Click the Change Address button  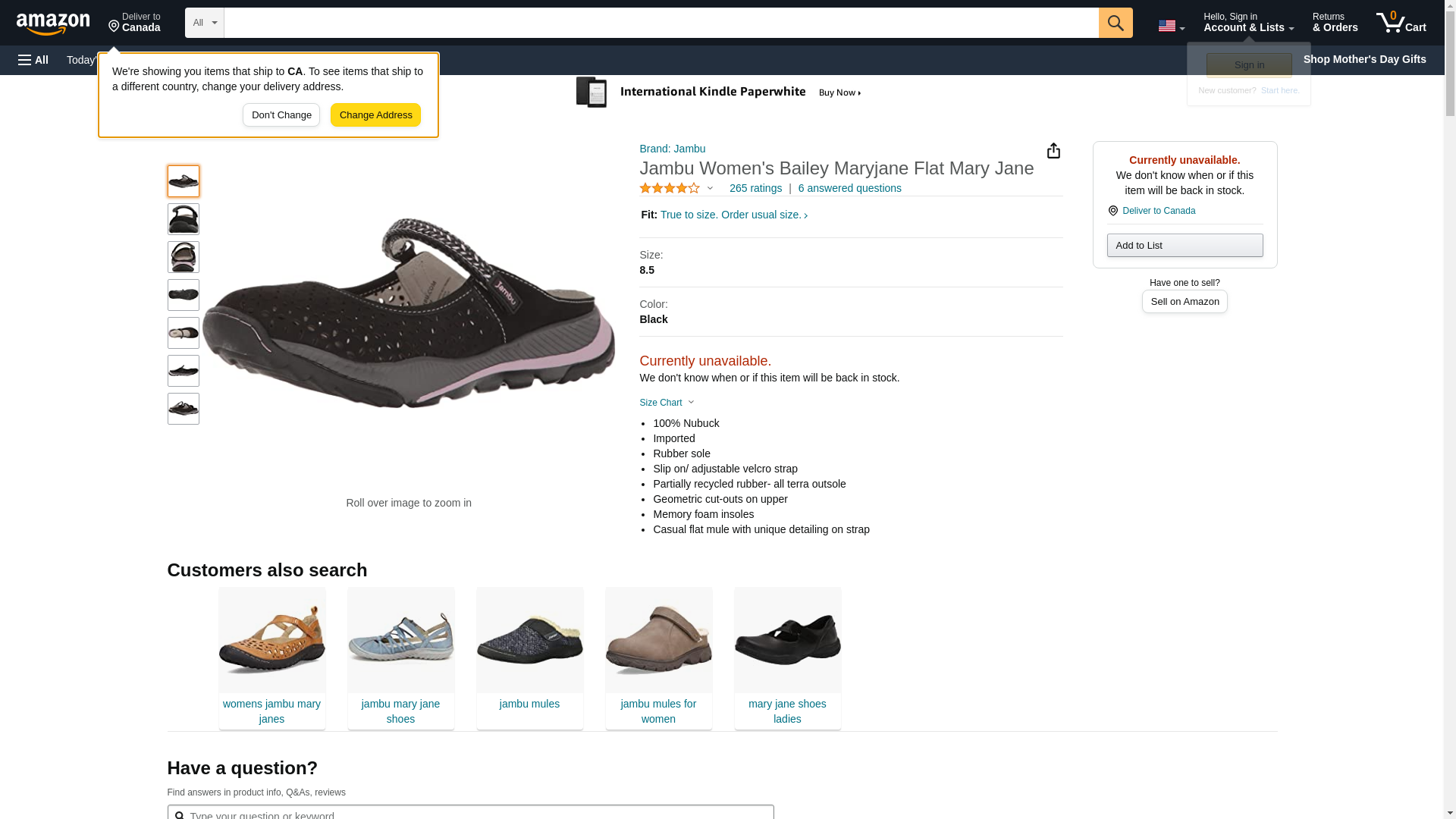375,115
